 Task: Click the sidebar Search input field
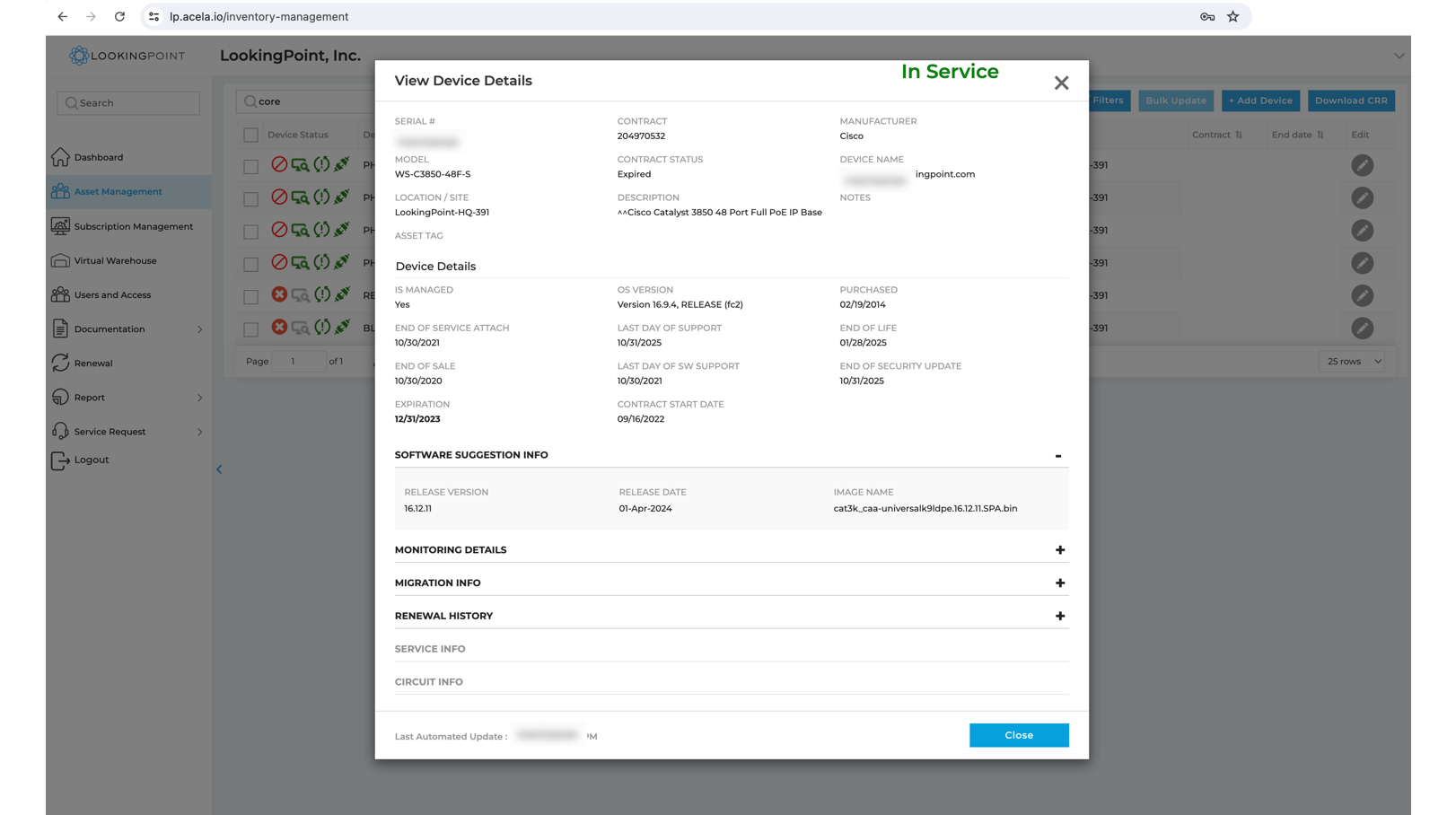point(128,103)
